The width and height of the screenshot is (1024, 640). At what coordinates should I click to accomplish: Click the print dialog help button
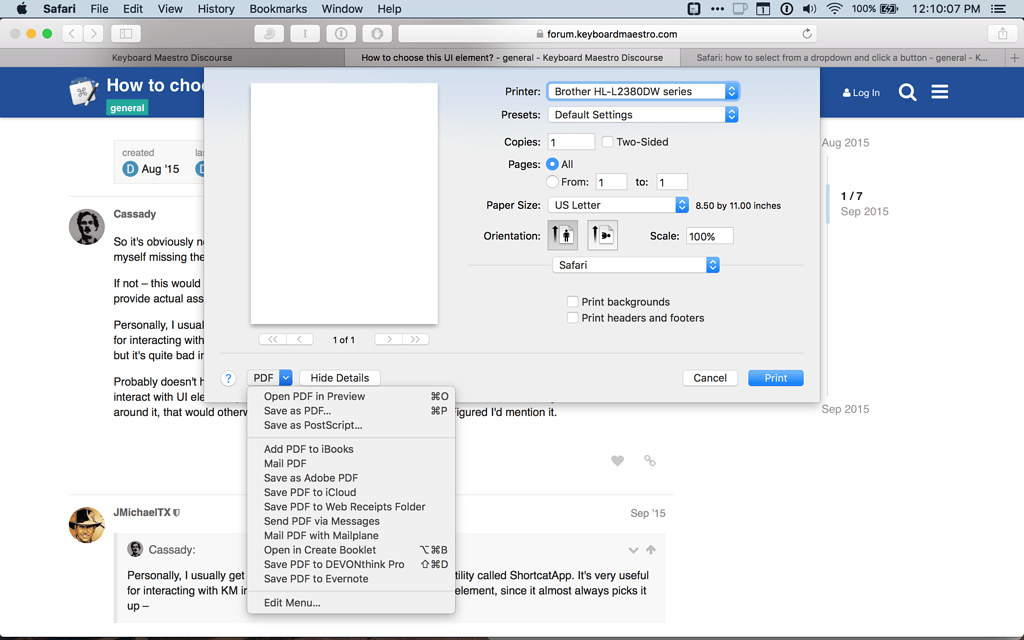(x=228, y=378)
